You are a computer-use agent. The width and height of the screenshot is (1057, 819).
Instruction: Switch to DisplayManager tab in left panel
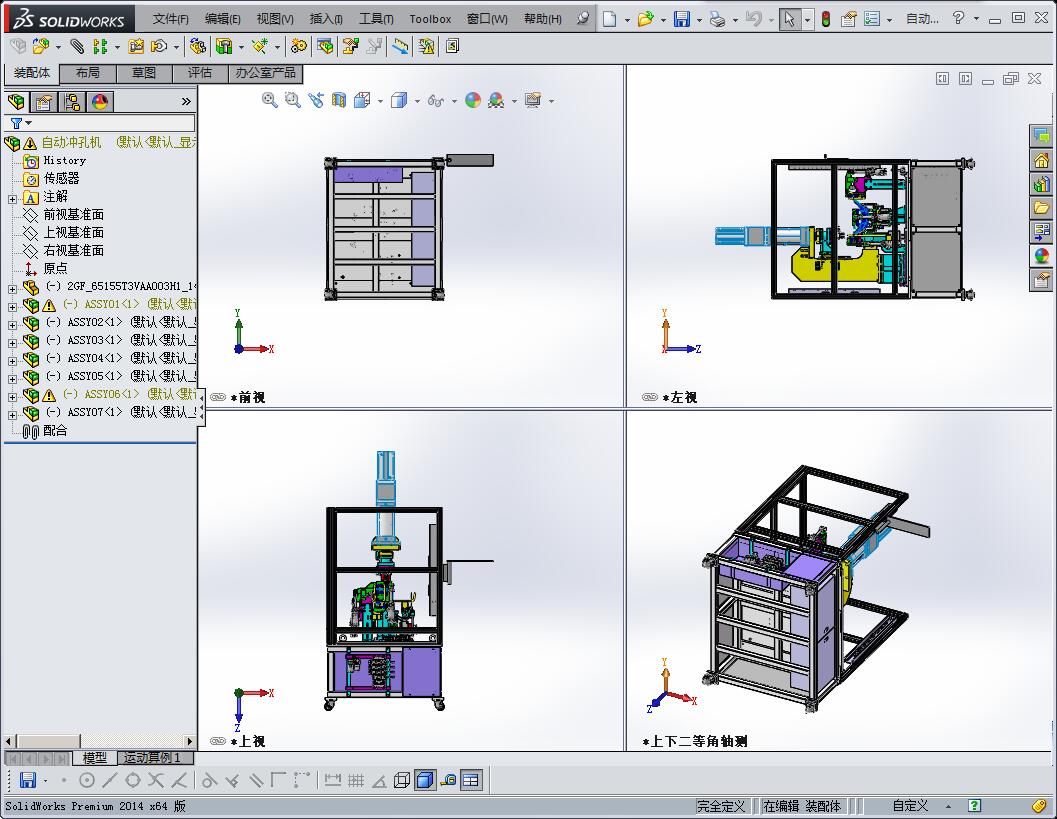click(x=100, y=102)
